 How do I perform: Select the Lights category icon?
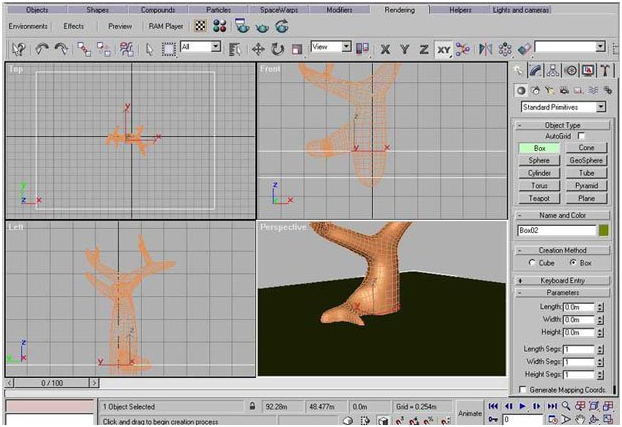pyautogui.click(x=549, y=90)
